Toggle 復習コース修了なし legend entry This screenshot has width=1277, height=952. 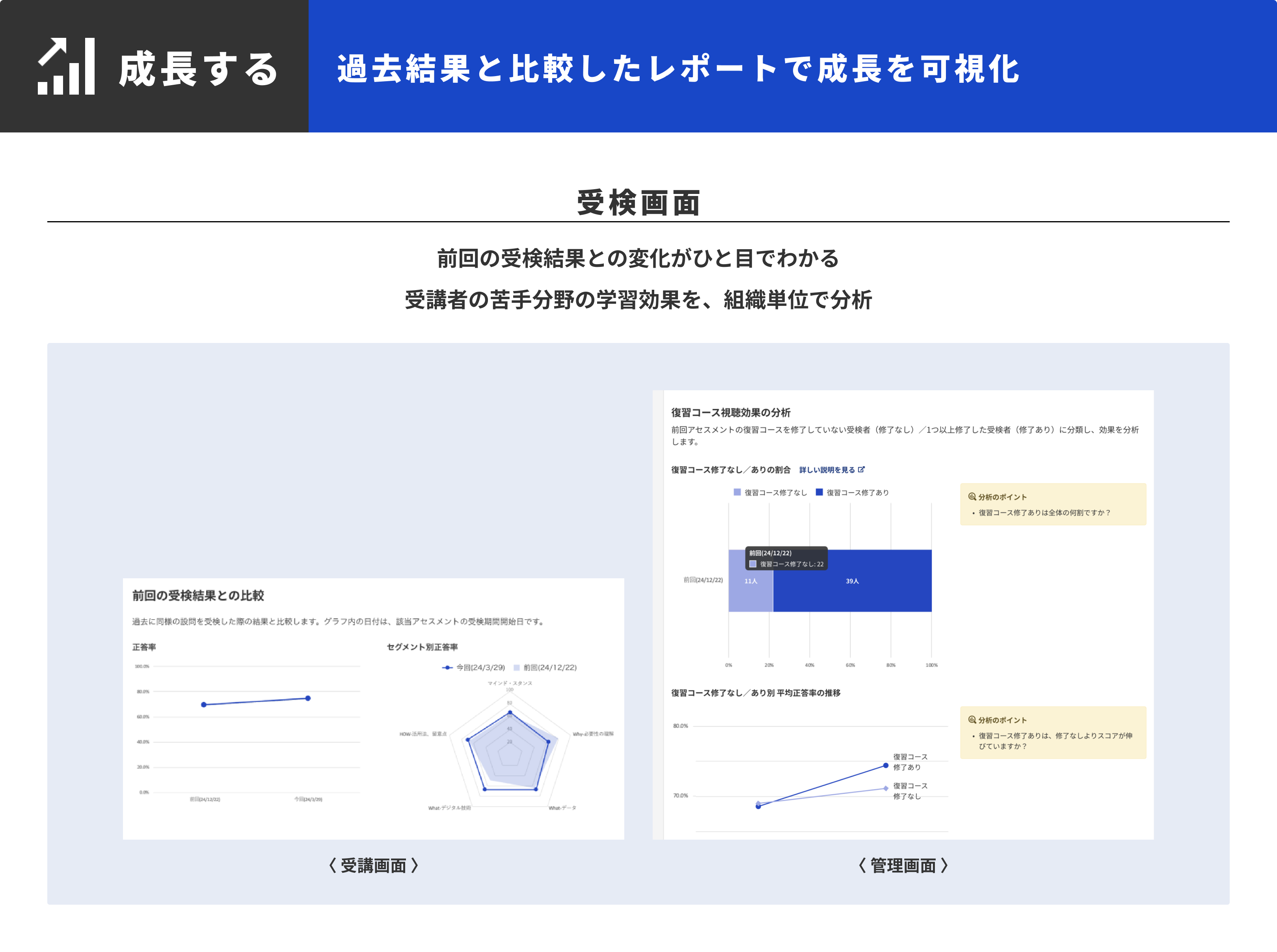770,492
